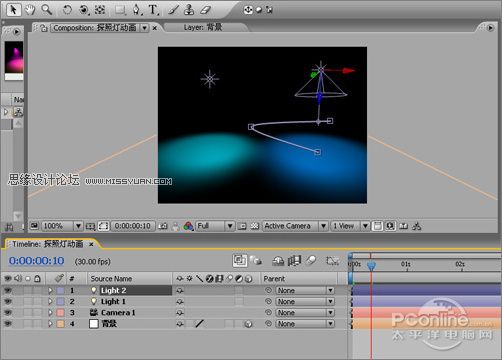The width and height of the screenshot is (502, 360).
Task: Open the 100% magnification dropdown
Action: click(x=62, y=226)
